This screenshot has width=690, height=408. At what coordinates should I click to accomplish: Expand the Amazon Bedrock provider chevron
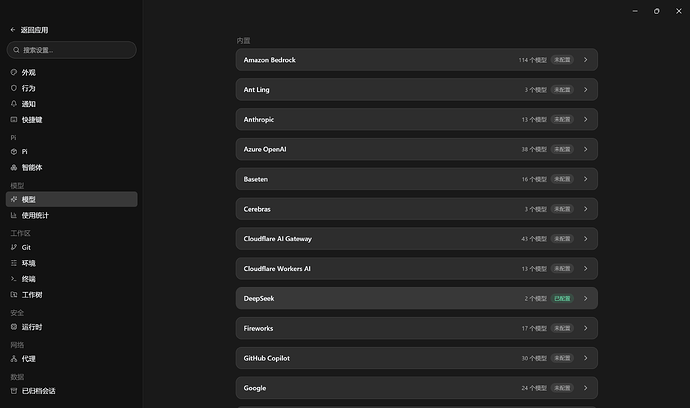coord(586,60)
